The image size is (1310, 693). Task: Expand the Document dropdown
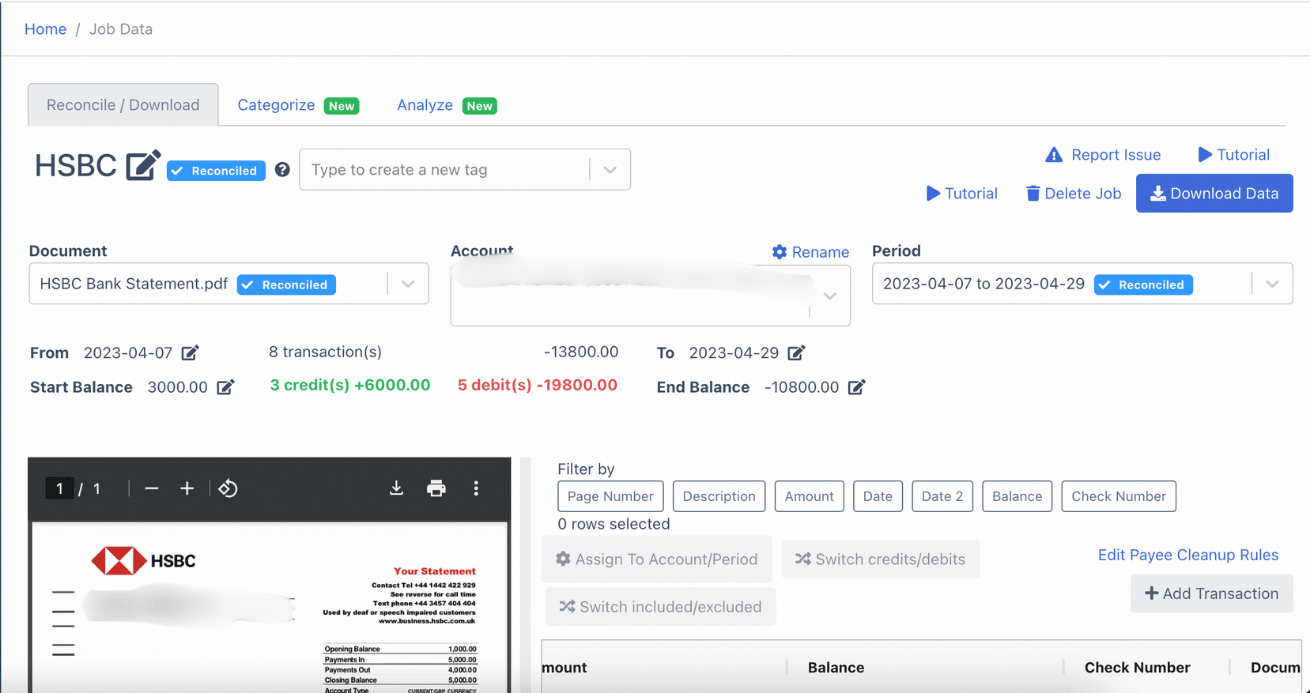(408, 284)
